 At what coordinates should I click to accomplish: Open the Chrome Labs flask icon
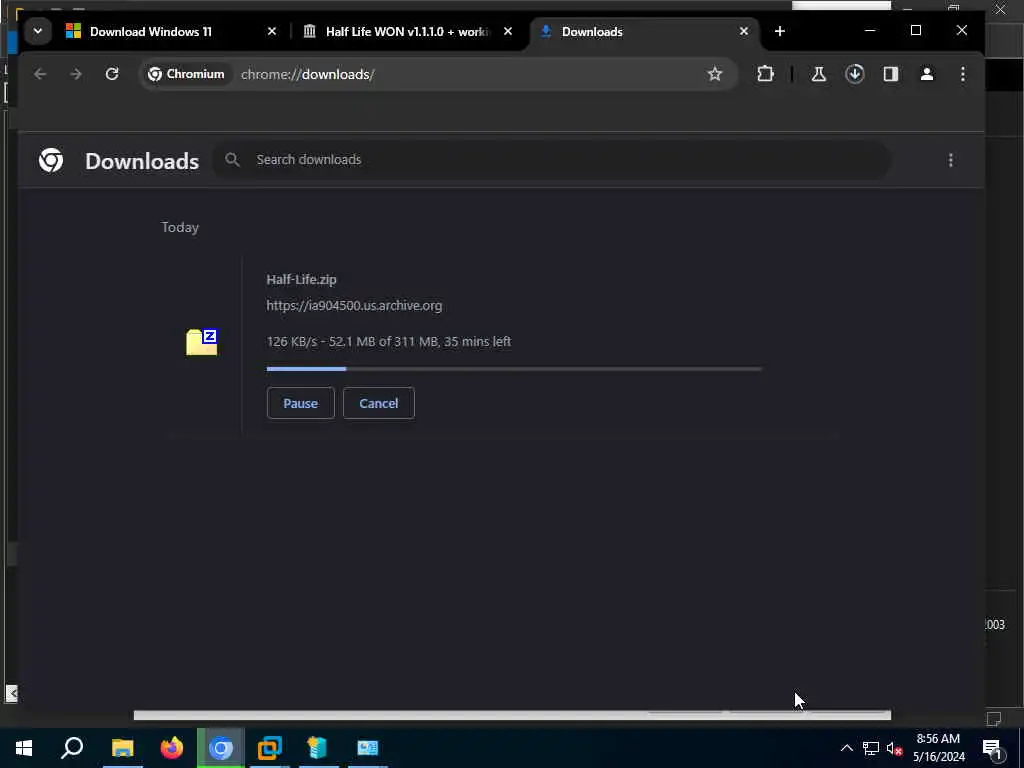[818, 74]
